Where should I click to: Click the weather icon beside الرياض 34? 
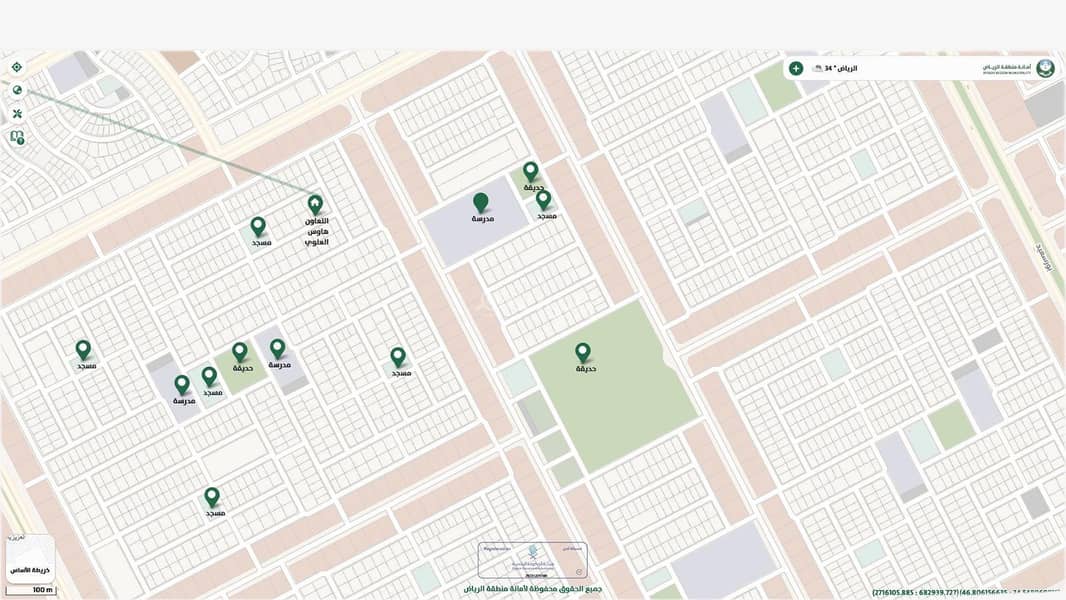point(818,69)
